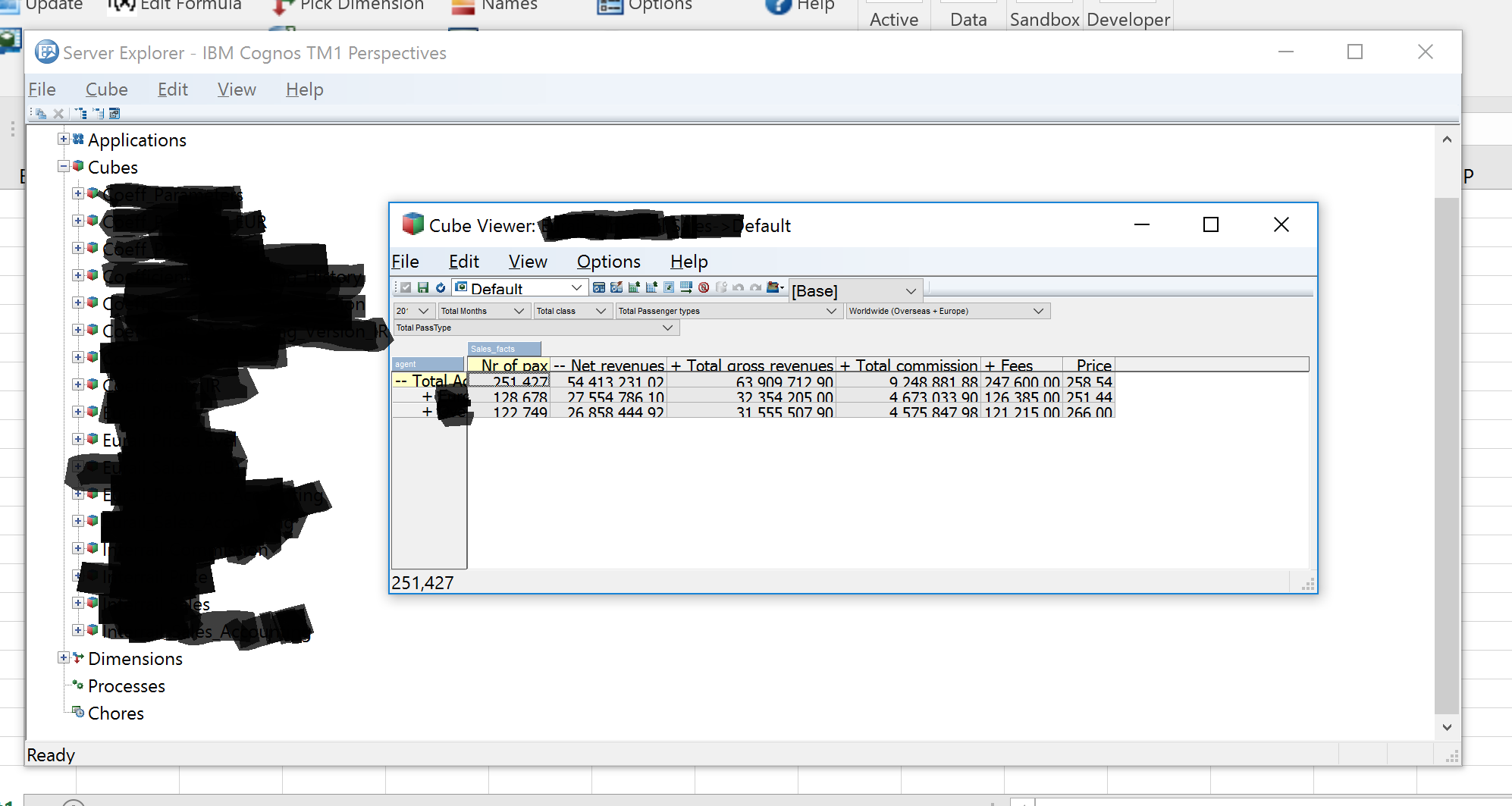Image resolution: width=1512 pixels, height=806 pixels.
Task: Click the automatic recalculate checkmark icon
Action: coord(406,287)
